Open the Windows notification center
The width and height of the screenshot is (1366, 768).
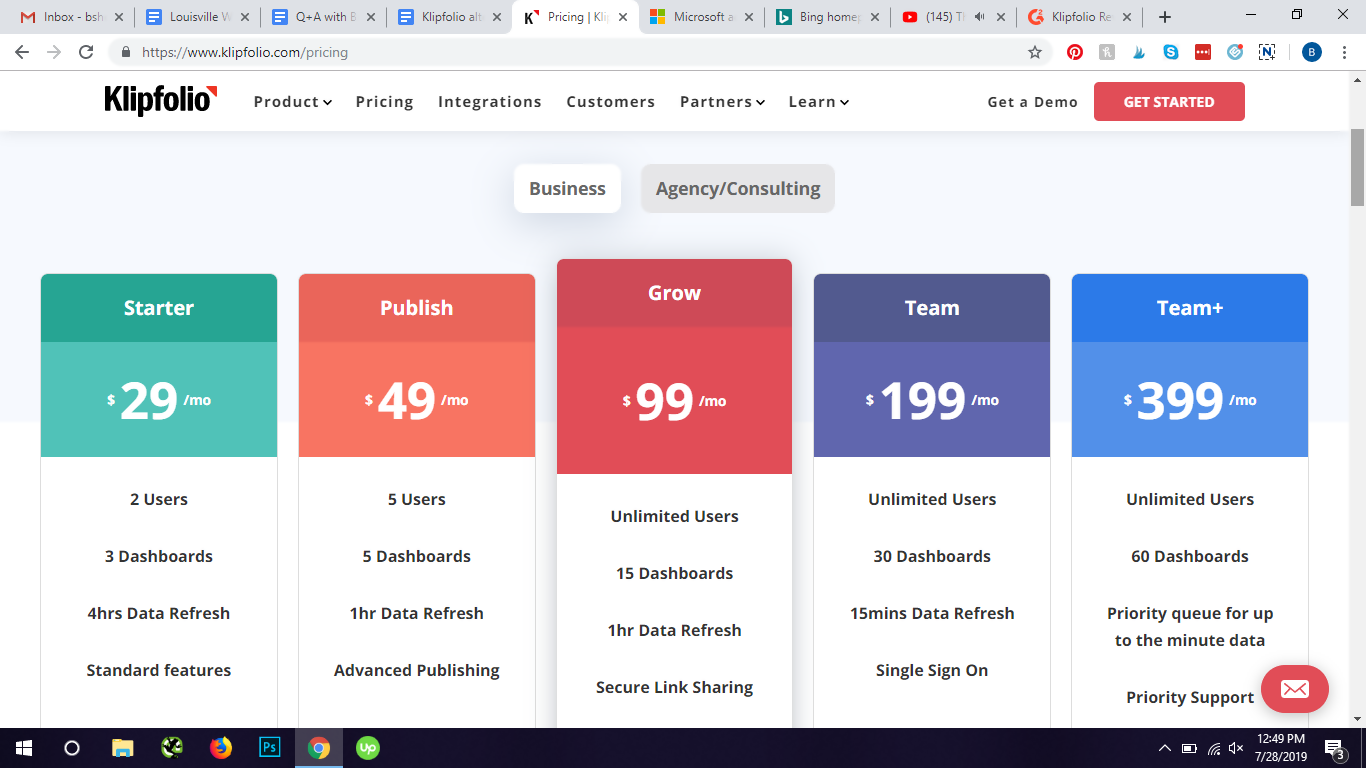coord(1335,748)
